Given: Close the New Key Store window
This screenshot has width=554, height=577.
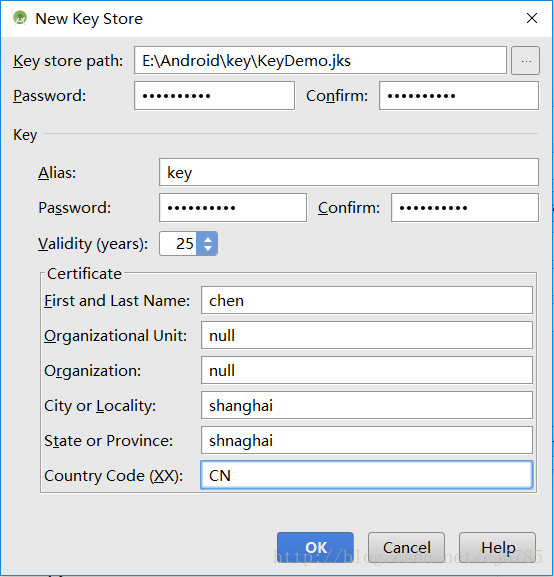Looking at the screenshot, I should coord(532,18).
